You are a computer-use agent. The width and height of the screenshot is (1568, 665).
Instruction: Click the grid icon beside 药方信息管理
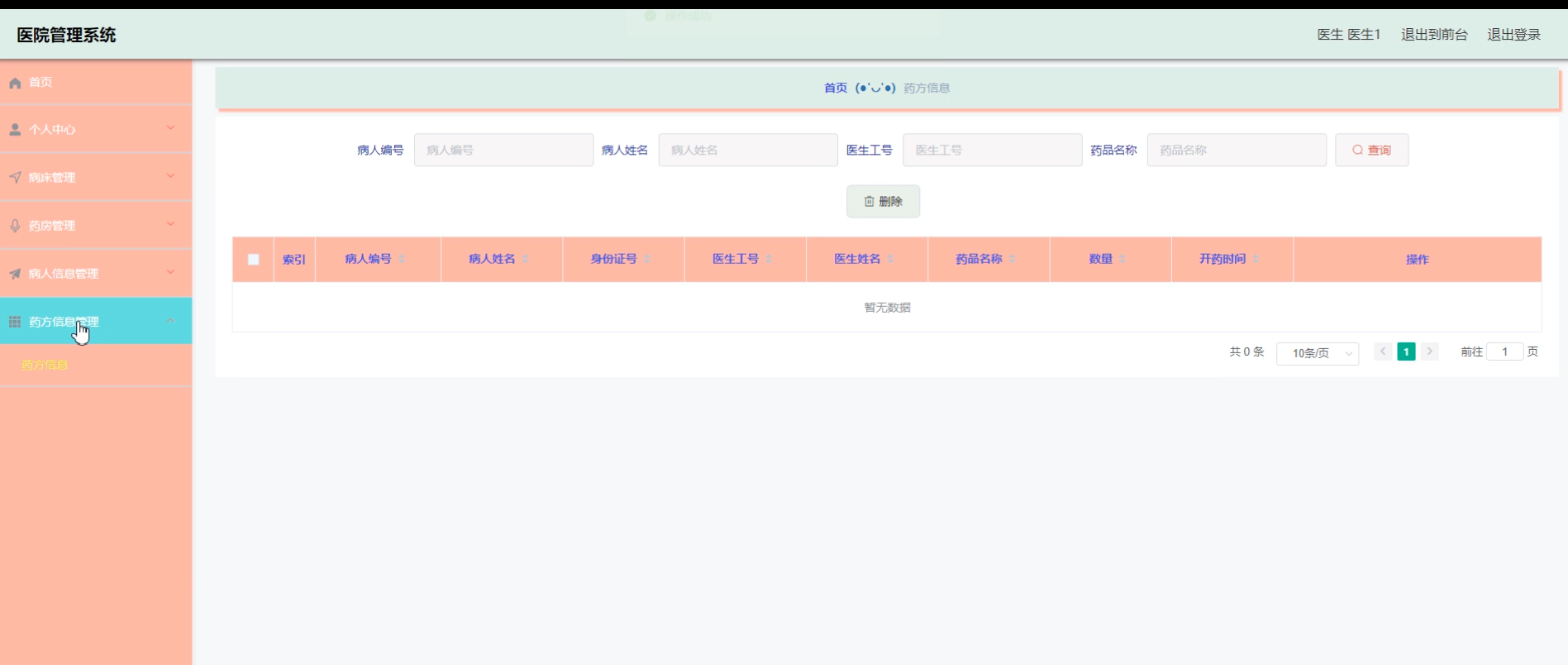point(15,322)
